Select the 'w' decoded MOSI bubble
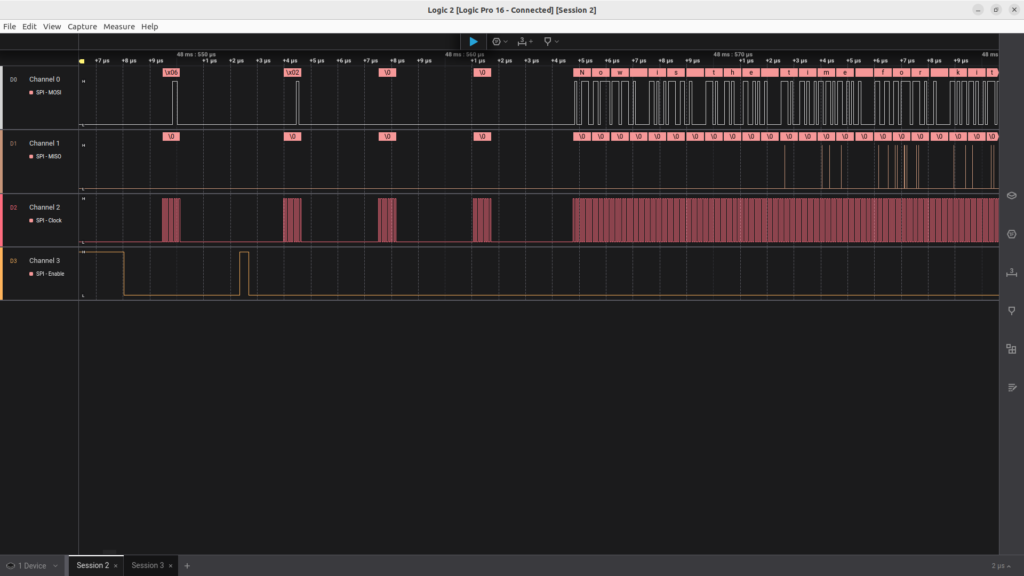This screenshot has height=576, width=1024. [620, 72]
